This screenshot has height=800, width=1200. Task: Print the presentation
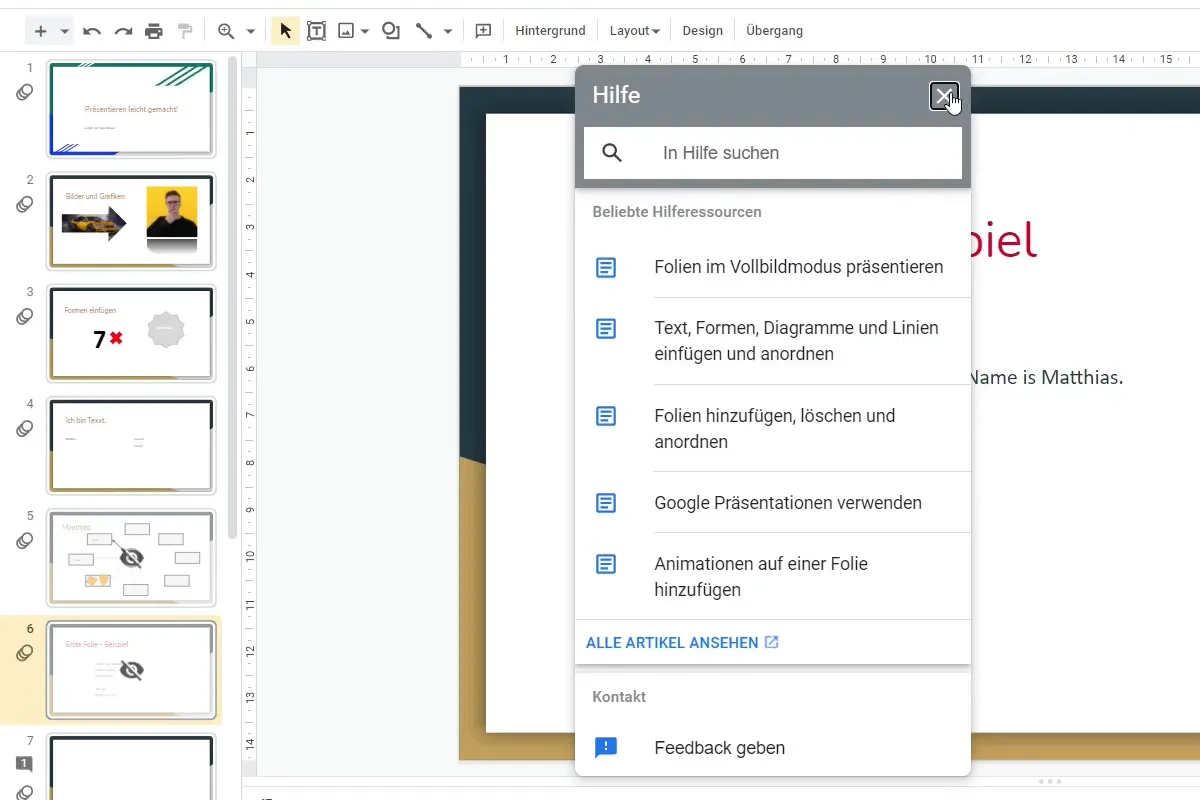154,31
